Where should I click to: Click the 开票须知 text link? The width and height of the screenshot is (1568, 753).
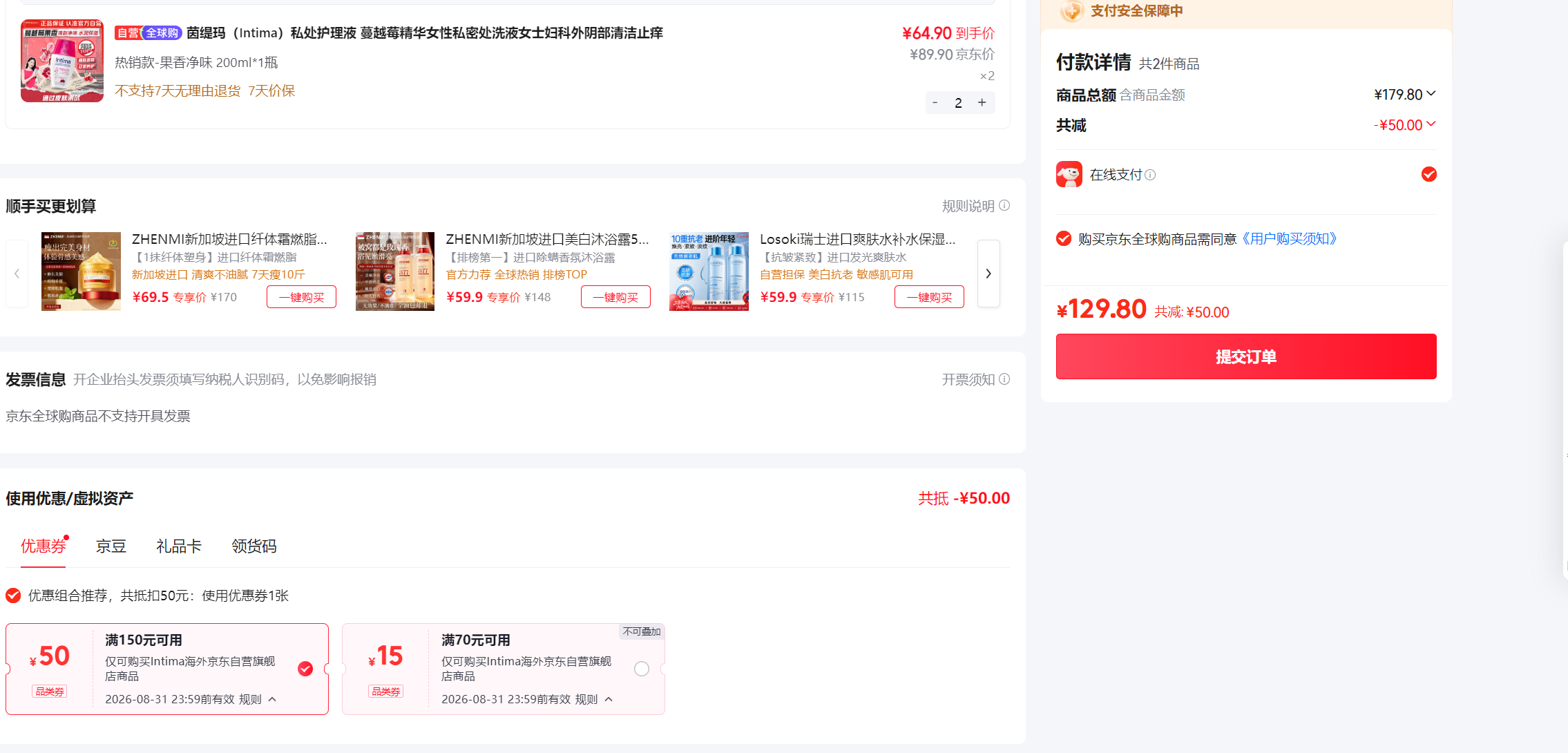968,379
